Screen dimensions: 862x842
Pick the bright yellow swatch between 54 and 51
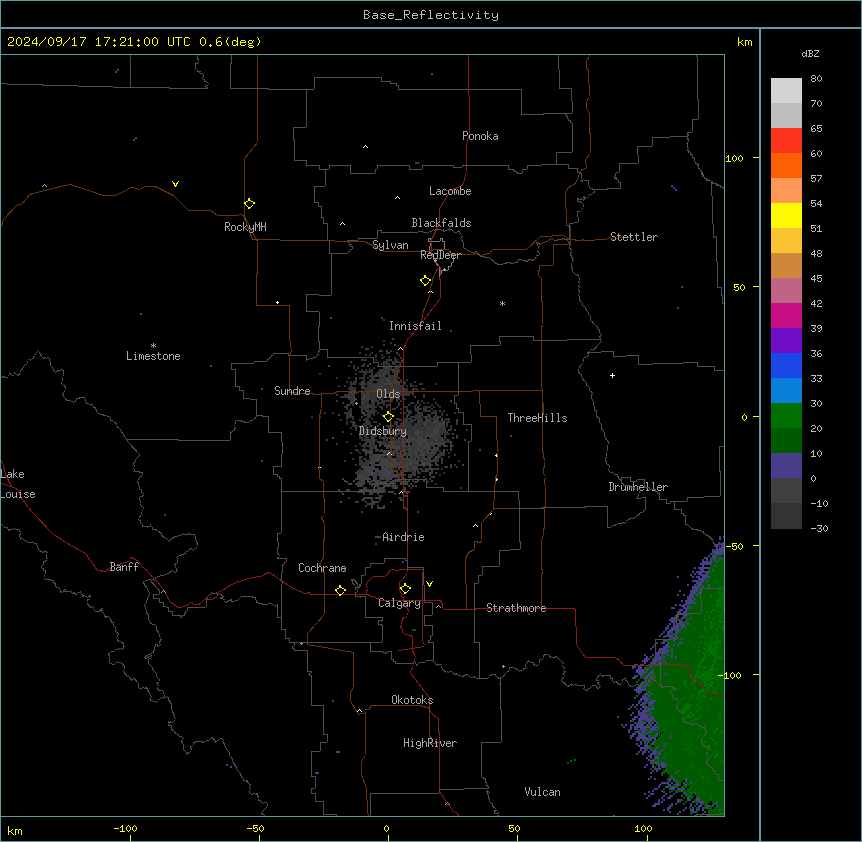786,215
